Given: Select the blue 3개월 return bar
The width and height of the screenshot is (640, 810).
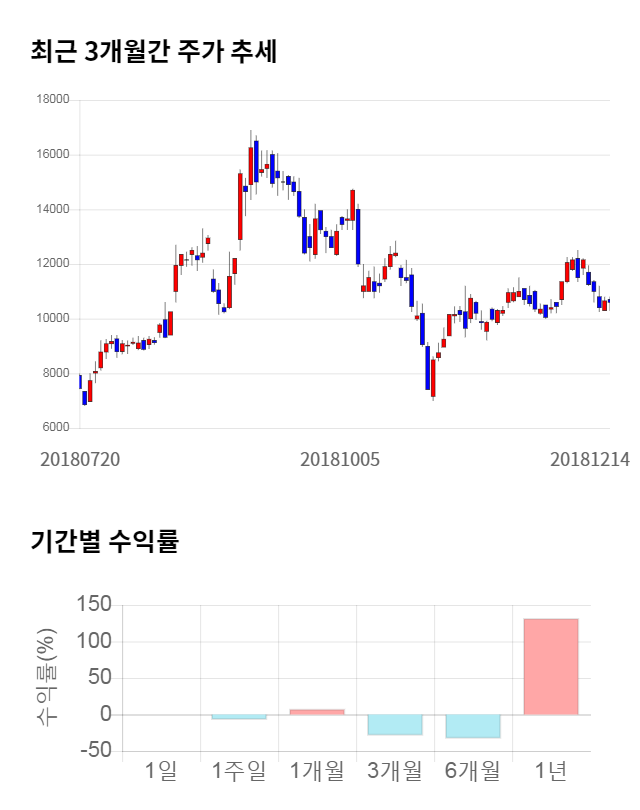Looking at the screenshot, I should point(395,724).
